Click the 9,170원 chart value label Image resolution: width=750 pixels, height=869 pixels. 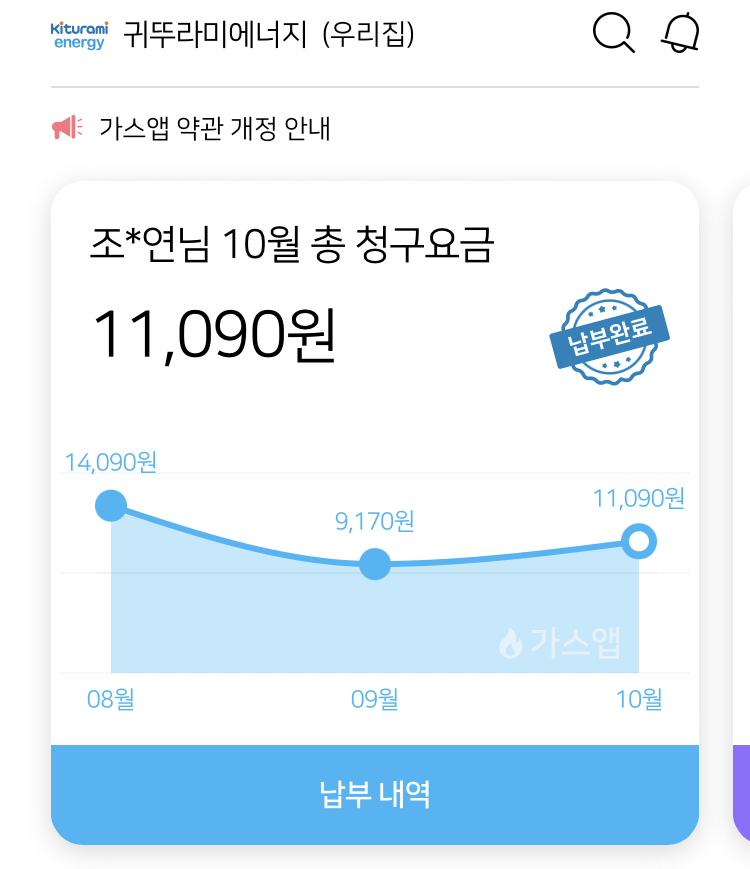click(374, 521)
